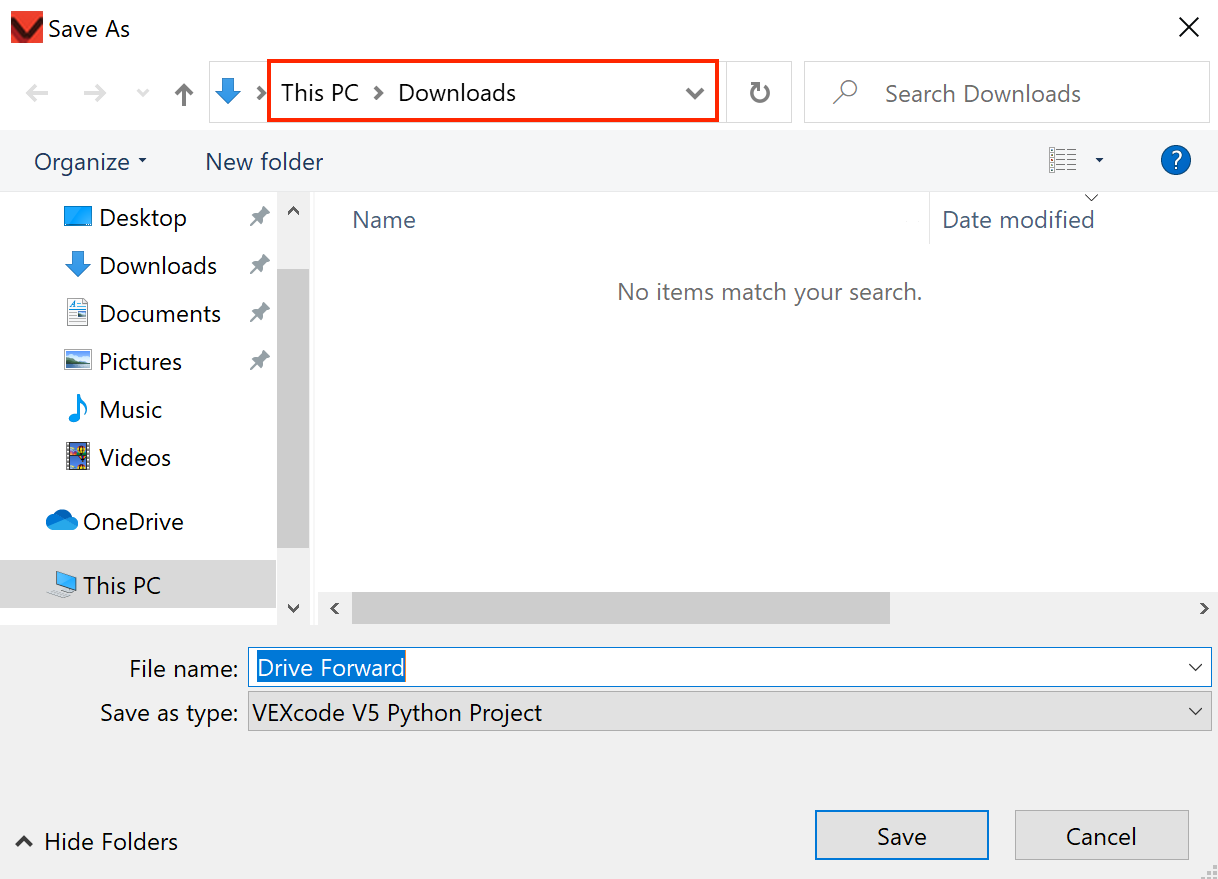Refresh the Downloads folder view
This screenshot has width=1218, height=879.
[759, 93]
